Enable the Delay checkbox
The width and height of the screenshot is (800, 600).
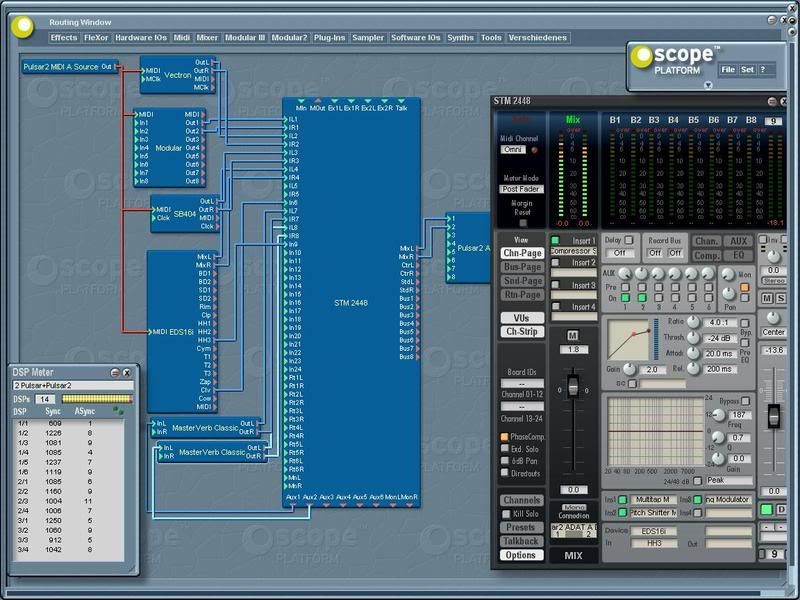629,240
